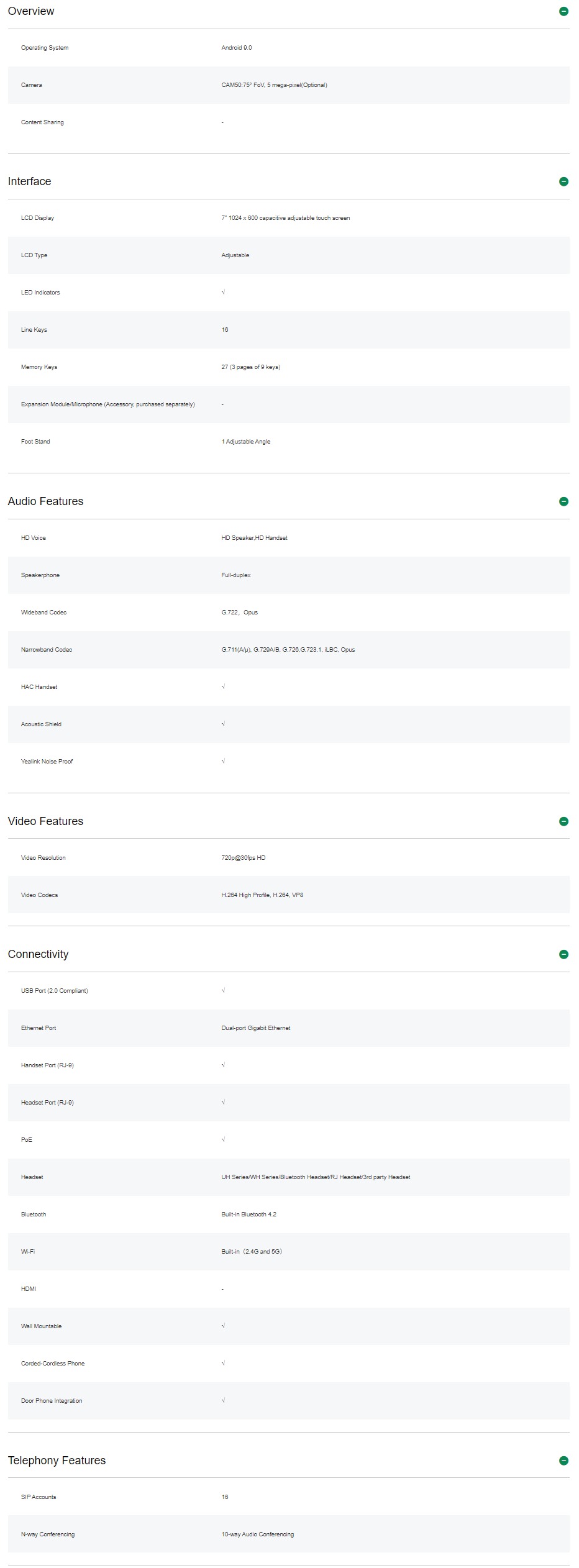
Task: Click the Built-in Bluetooth 4.2 value
Action: (x=248, y=1215)
